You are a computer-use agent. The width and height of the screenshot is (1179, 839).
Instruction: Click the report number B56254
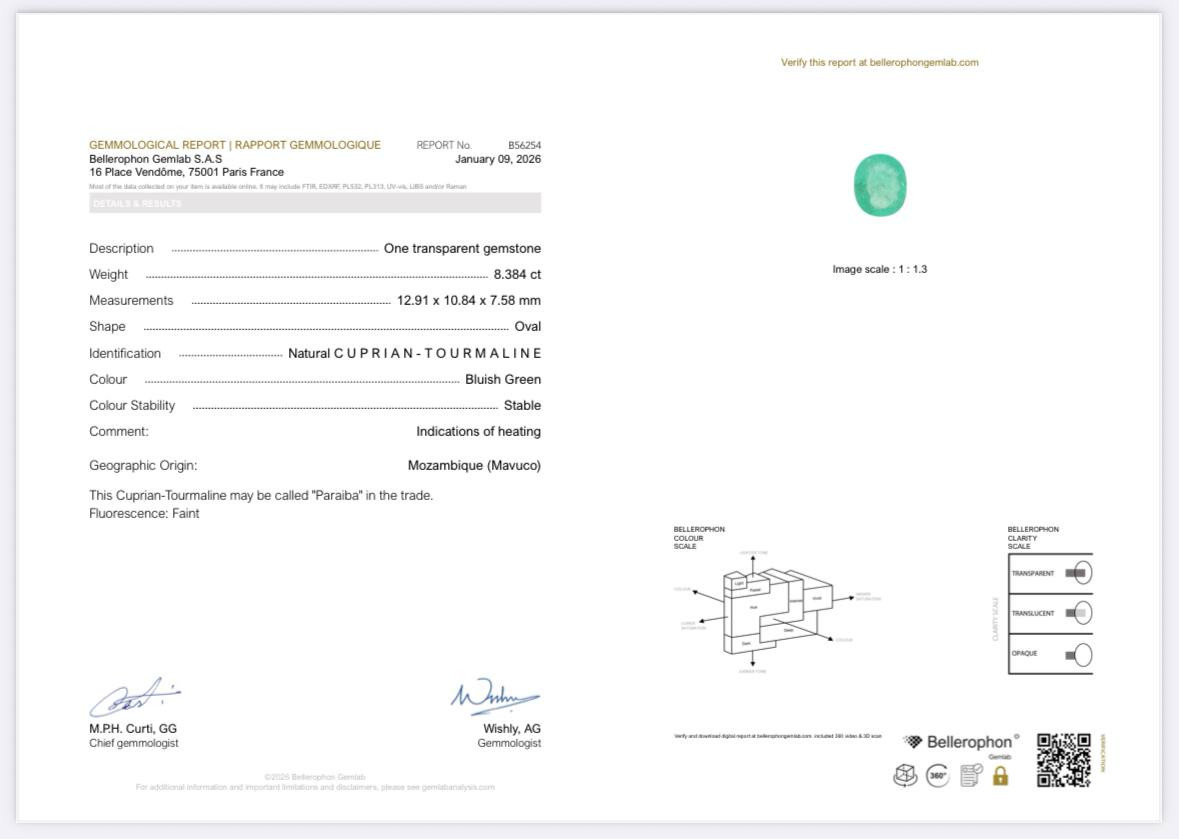click(x=524, y=145)
